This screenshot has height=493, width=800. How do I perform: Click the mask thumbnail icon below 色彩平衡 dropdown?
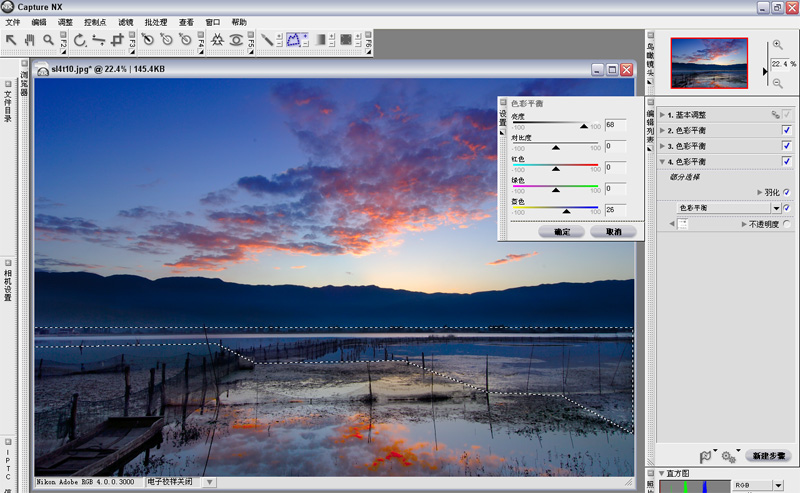683,224
